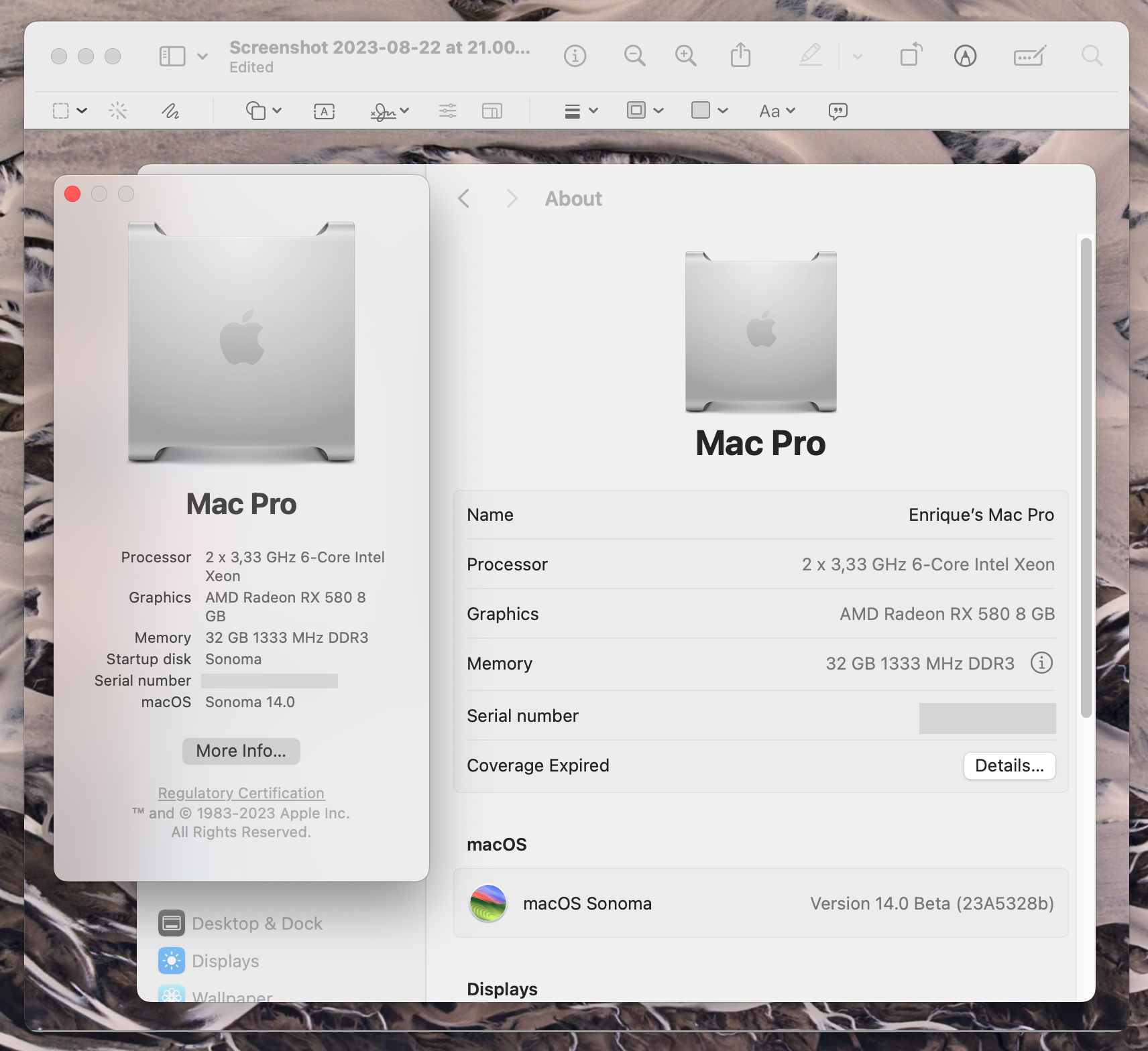Zoom in on the screenshot image
Screen dimensions: 1148x1051
[x=685, y=56]
